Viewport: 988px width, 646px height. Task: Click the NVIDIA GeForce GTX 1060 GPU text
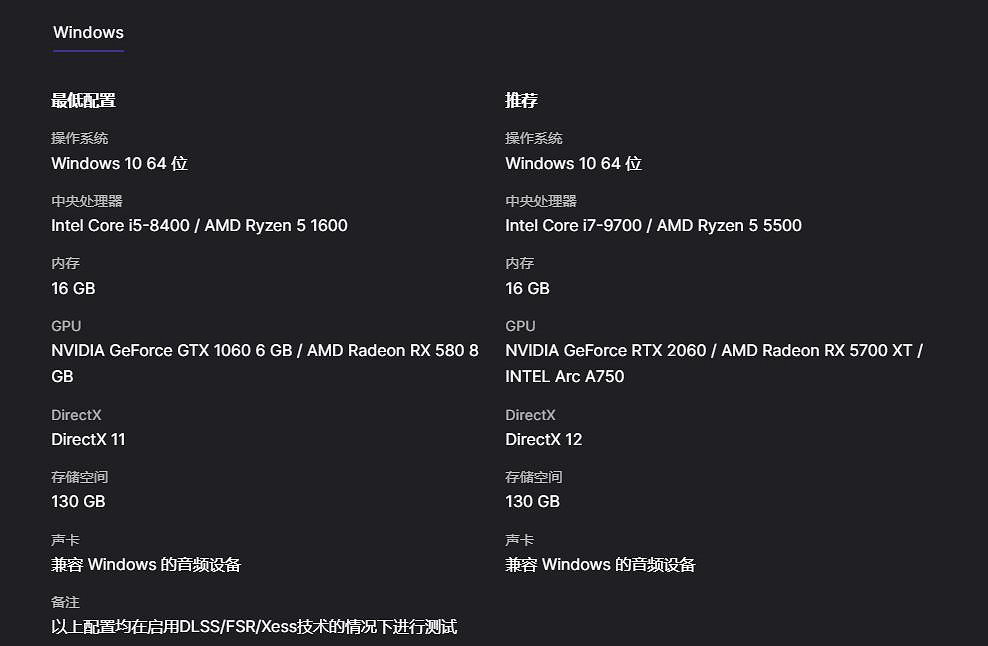(171, 351)
